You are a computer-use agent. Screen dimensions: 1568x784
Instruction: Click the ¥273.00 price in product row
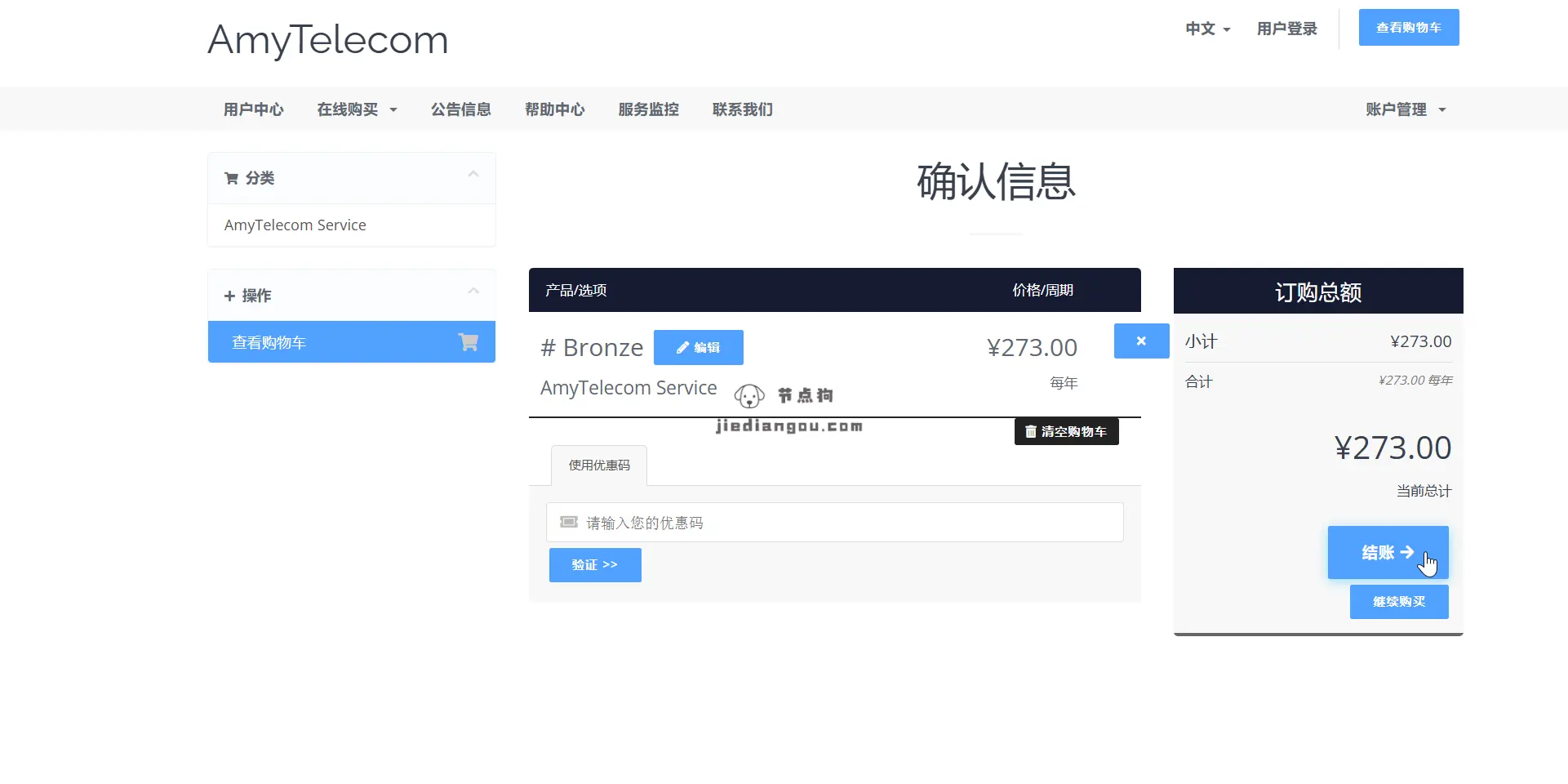tap(1033, 348)
